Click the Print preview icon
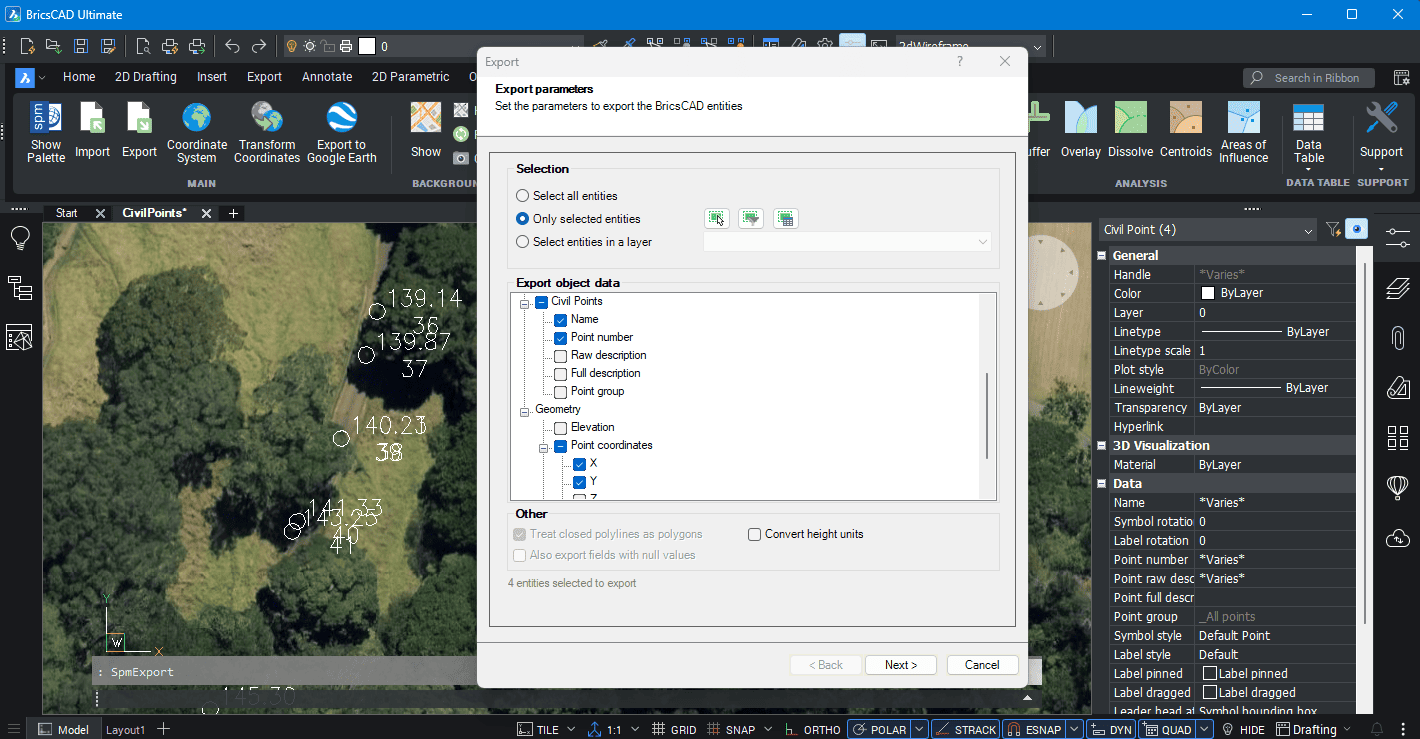Image resolution: width=1420 pixels, height=739 pixels. [143, 46]
